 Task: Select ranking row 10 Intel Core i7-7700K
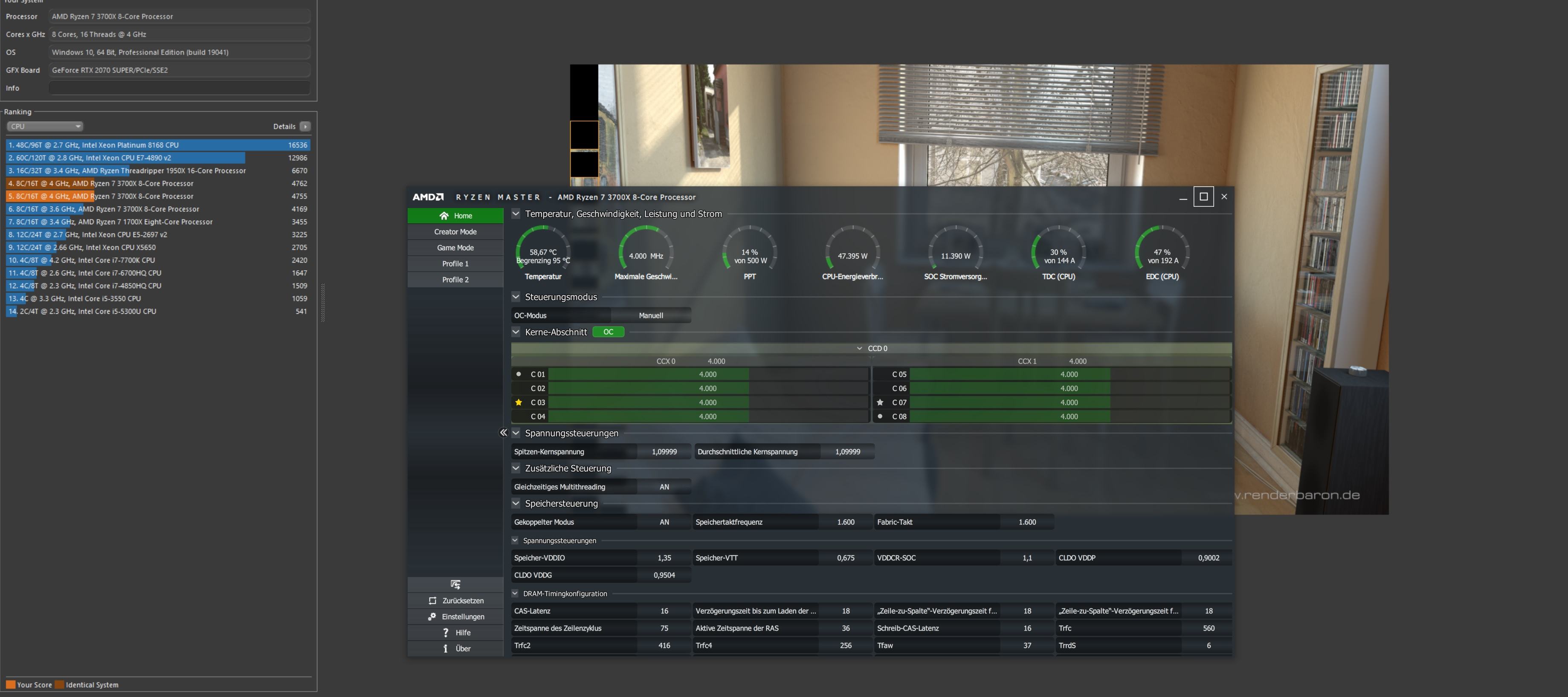pos(158,260)
